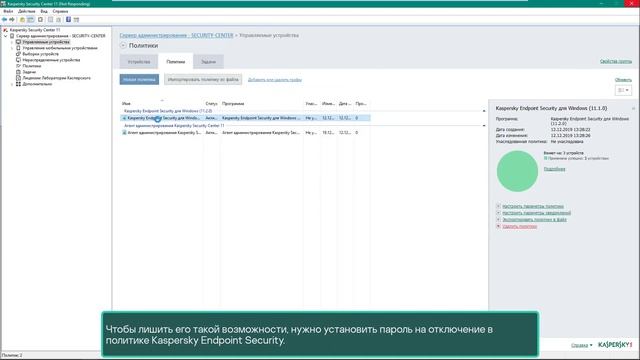Click the add or remove columns link

(275, 80)
